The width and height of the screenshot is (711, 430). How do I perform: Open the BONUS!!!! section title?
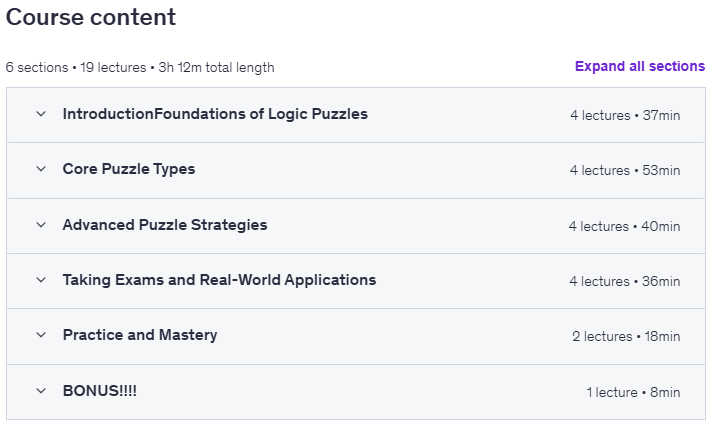pos(100,391)
